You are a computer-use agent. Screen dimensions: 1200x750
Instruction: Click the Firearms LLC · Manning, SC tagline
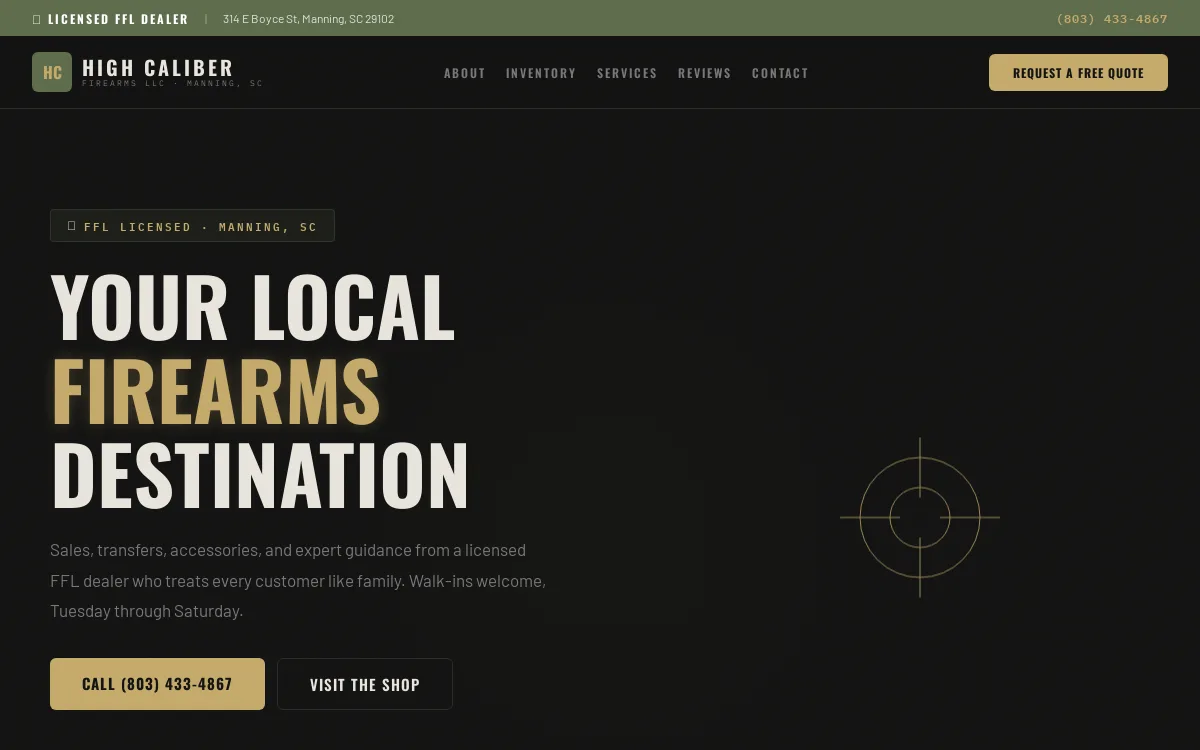172,84
